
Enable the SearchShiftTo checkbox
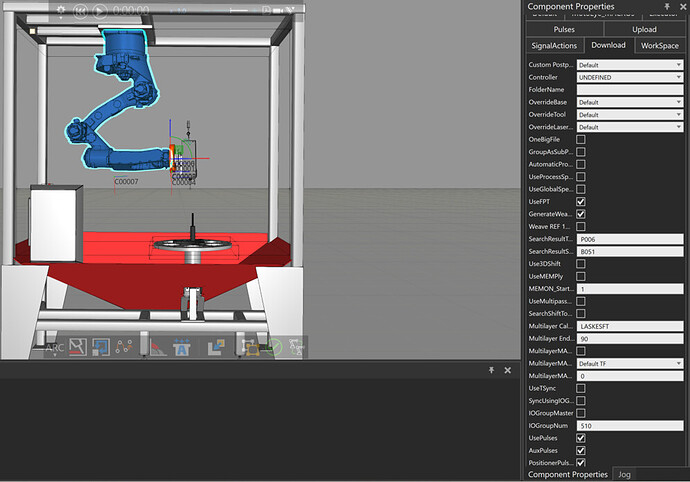581,313
